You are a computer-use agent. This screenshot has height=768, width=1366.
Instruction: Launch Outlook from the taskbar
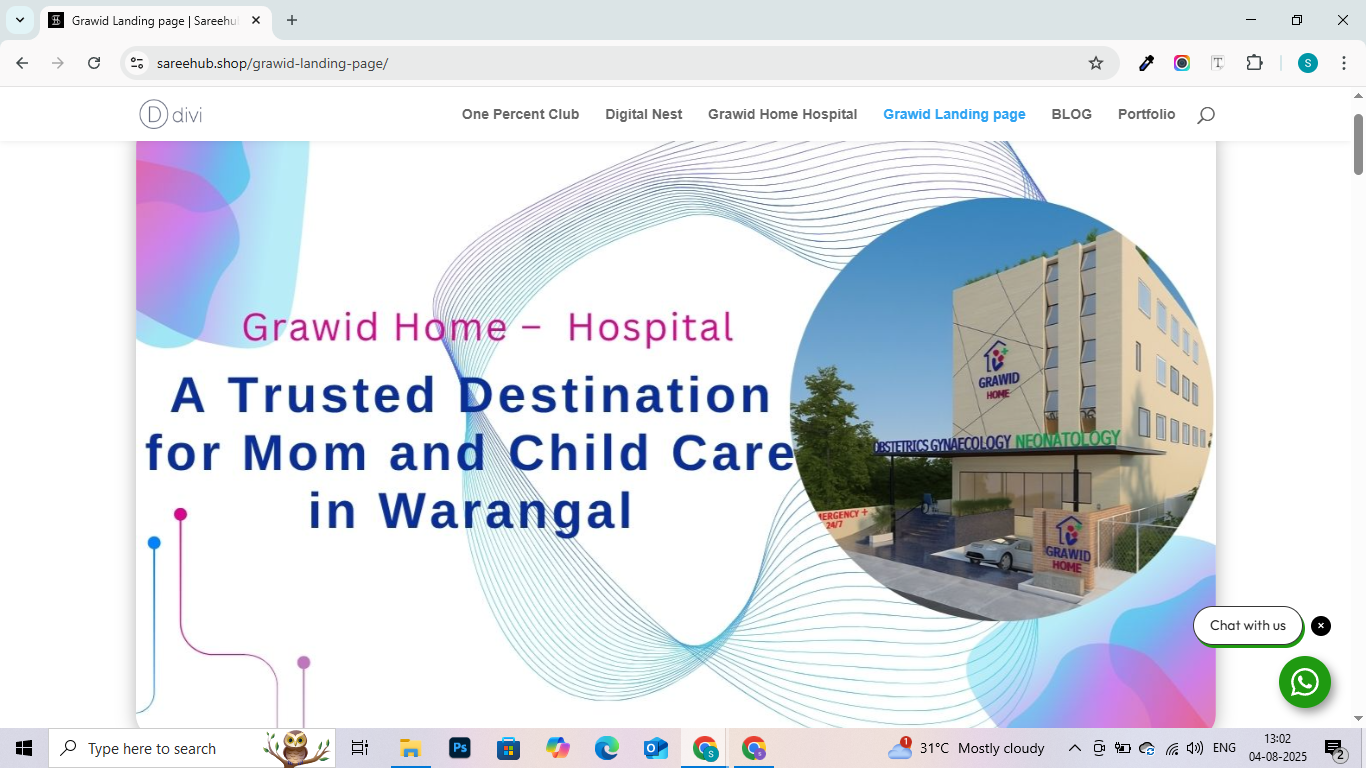pyautogui.click(x=655, y=748)
